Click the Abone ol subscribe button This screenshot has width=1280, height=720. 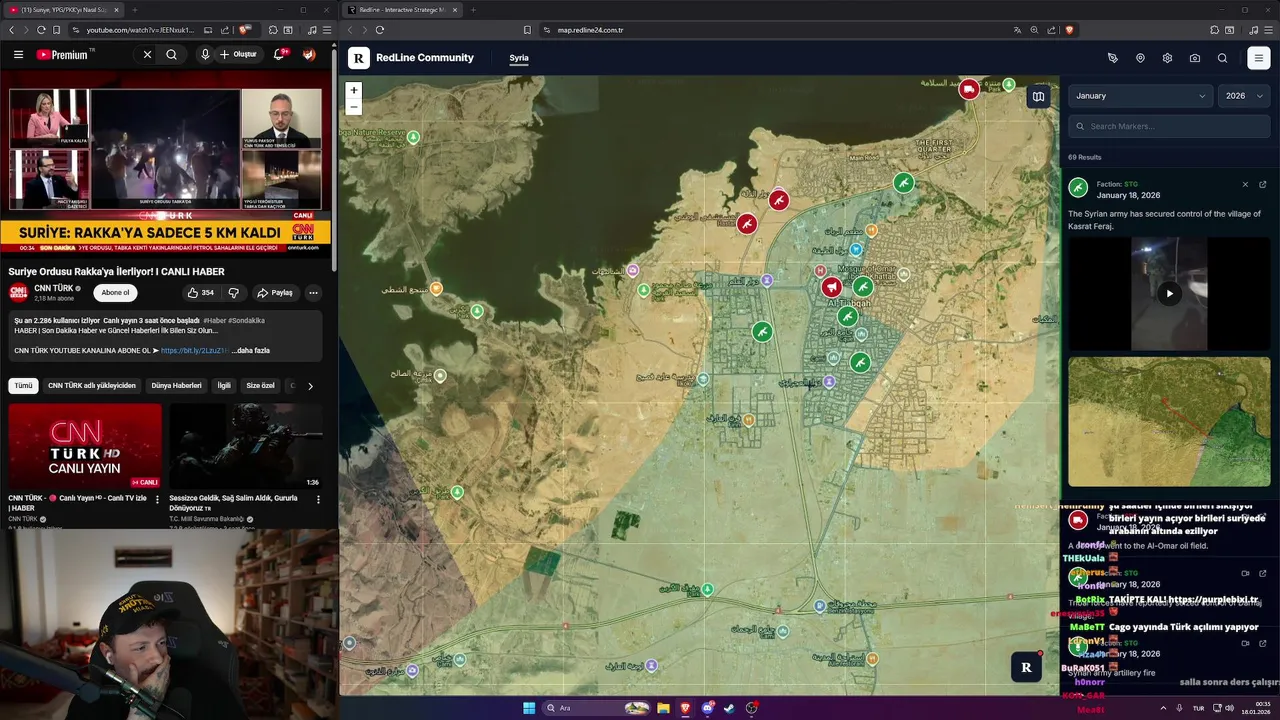[x=115, y=293]
